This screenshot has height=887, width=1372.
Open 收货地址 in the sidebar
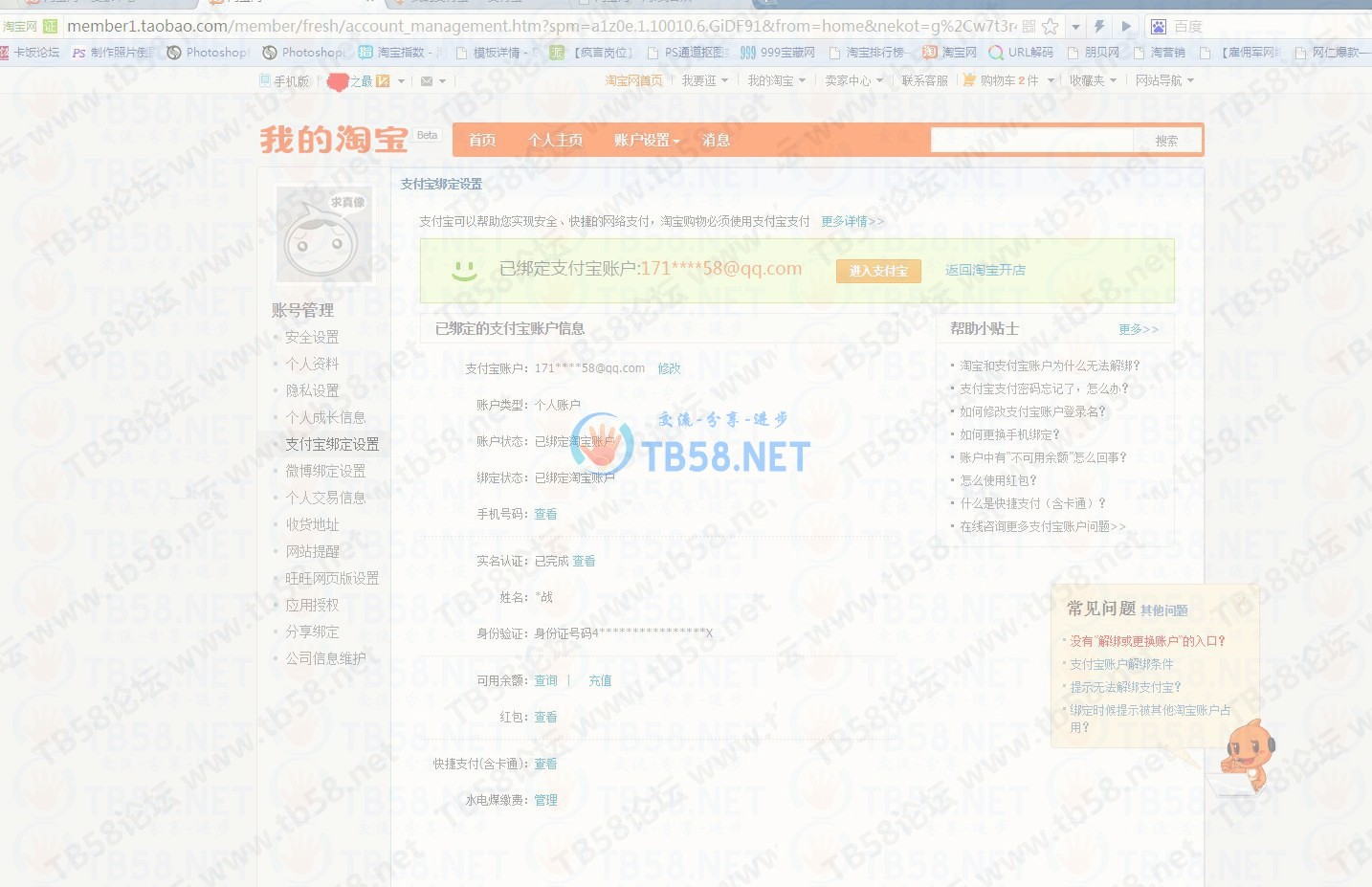pos(312,524)
